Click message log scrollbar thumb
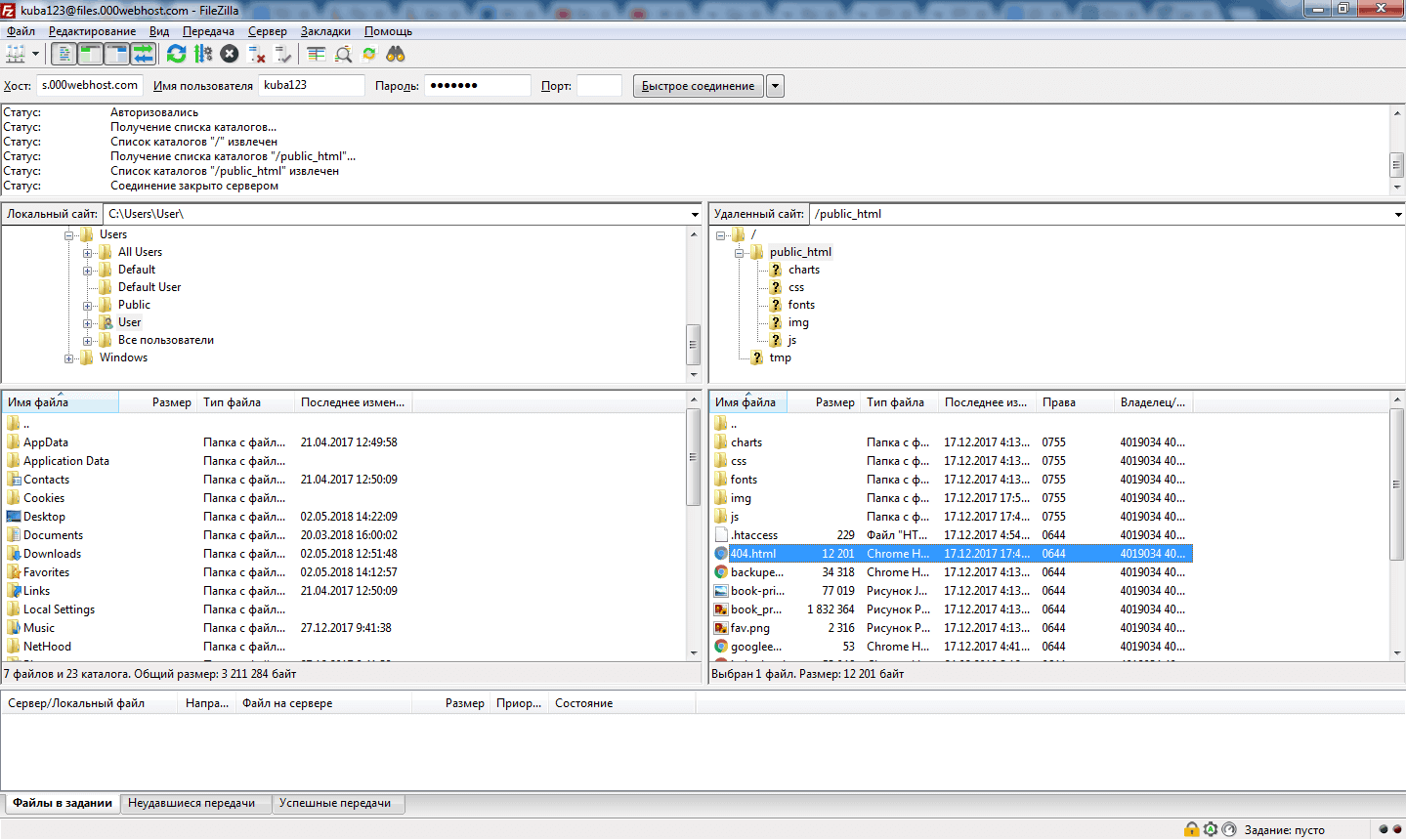Viewport: 1406px width, 840px height. click(1397, 164)
